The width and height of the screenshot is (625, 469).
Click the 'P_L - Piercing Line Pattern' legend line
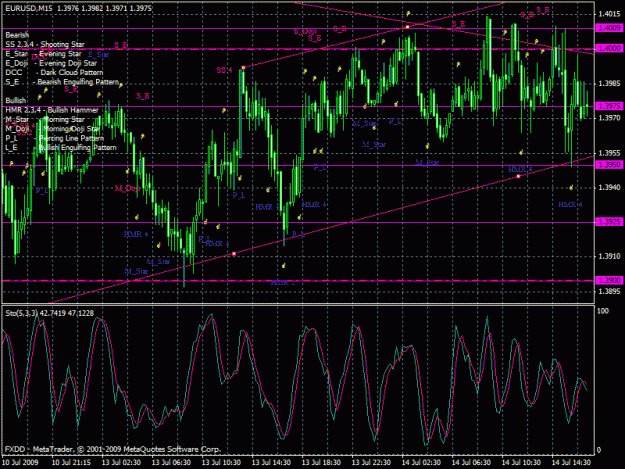tap(55, 138)
